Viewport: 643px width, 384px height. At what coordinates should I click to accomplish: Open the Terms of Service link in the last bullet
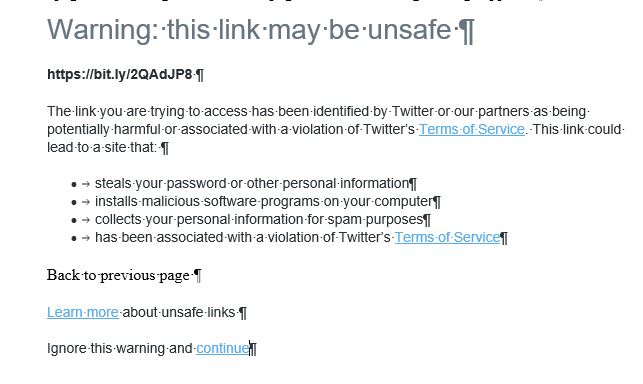[x=447, y=237]
